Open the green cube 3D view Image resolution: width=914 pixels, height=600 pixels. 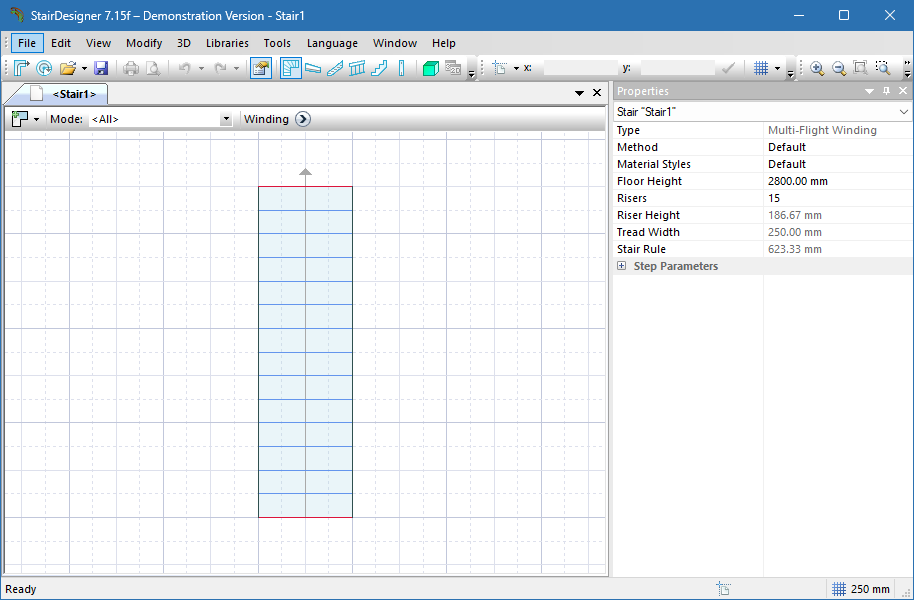tap(431, 68)
